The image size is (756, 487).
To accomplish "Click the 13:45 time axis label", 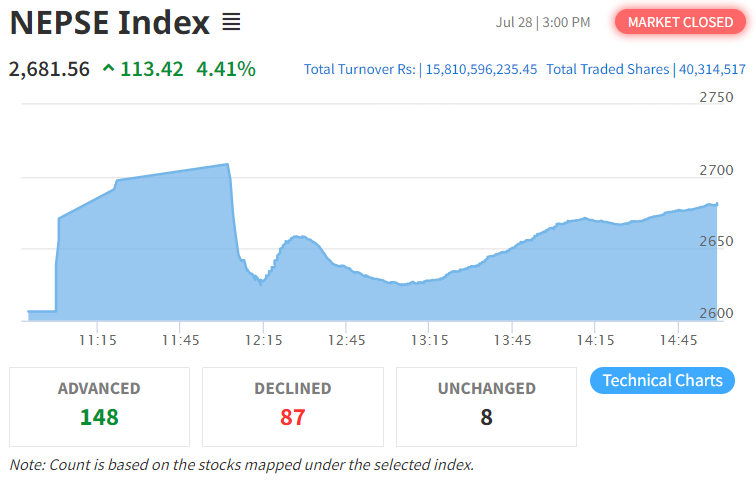I will click(511, 340).
